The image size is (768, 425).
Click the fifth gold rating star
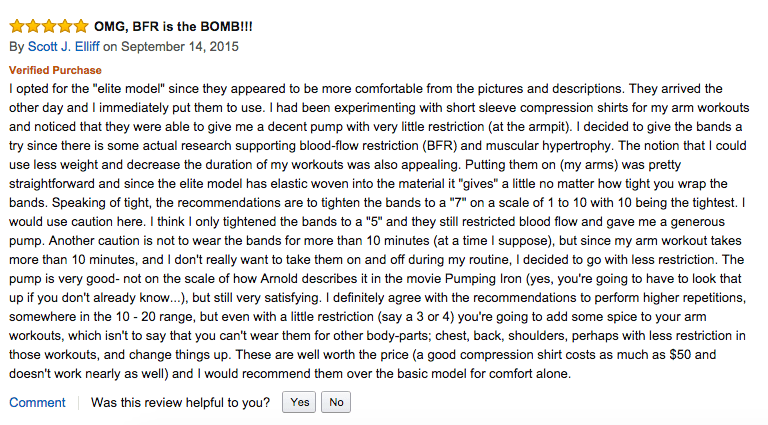(x=81, y=26)
